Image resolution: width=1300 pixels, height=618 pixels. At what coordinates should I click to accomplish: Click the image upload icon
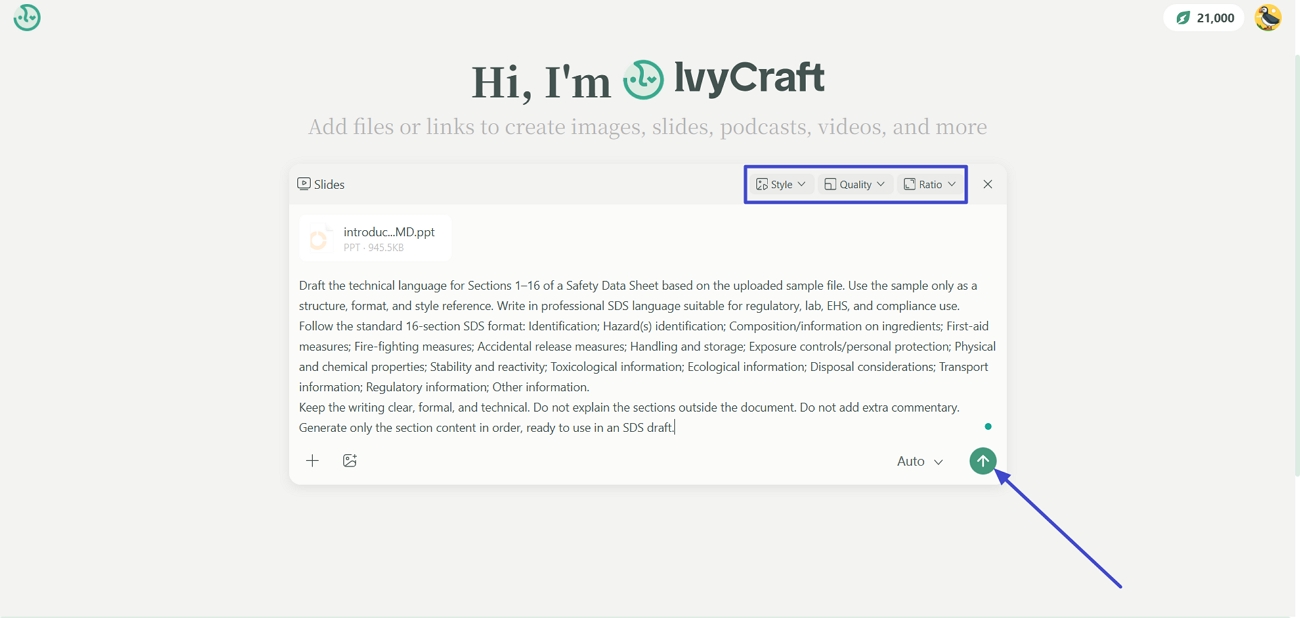(350, 461)
